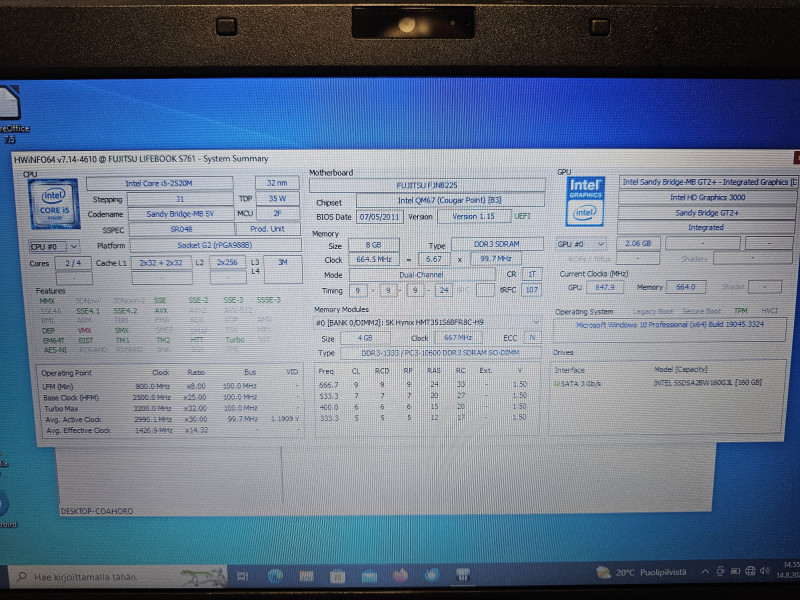800x600 pixels.
Task: Click the AES-NI feature flag
Action: 55,350
